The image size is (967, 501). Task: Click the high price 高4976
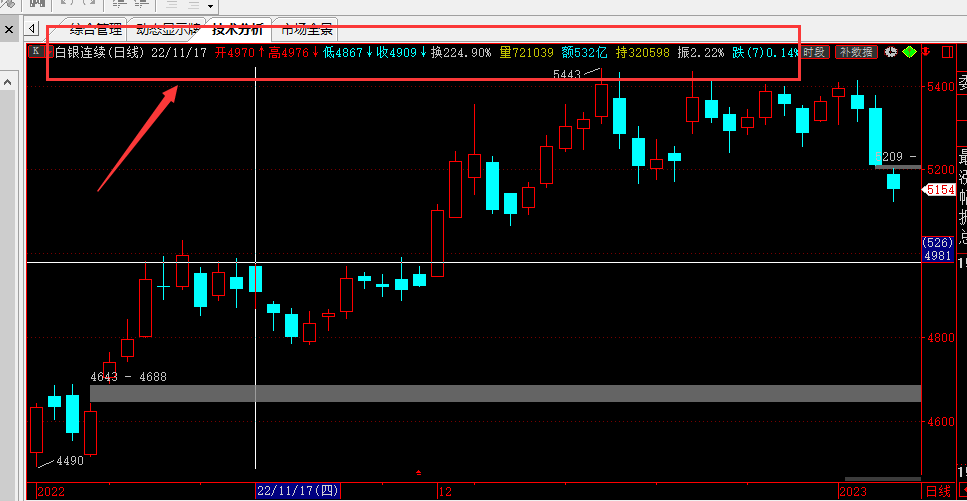pyautogui.click(x=289, y=52)
